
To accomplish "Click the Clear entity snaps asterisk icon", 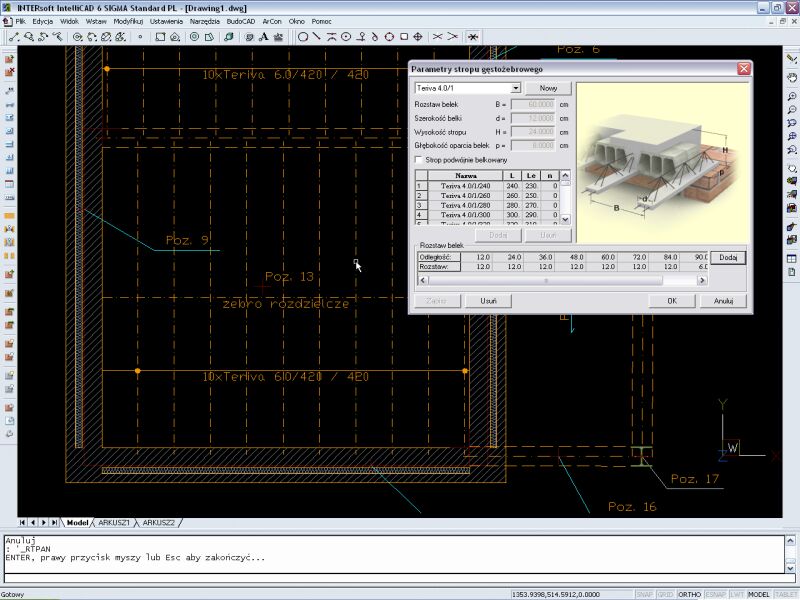I will pos(473,37).
